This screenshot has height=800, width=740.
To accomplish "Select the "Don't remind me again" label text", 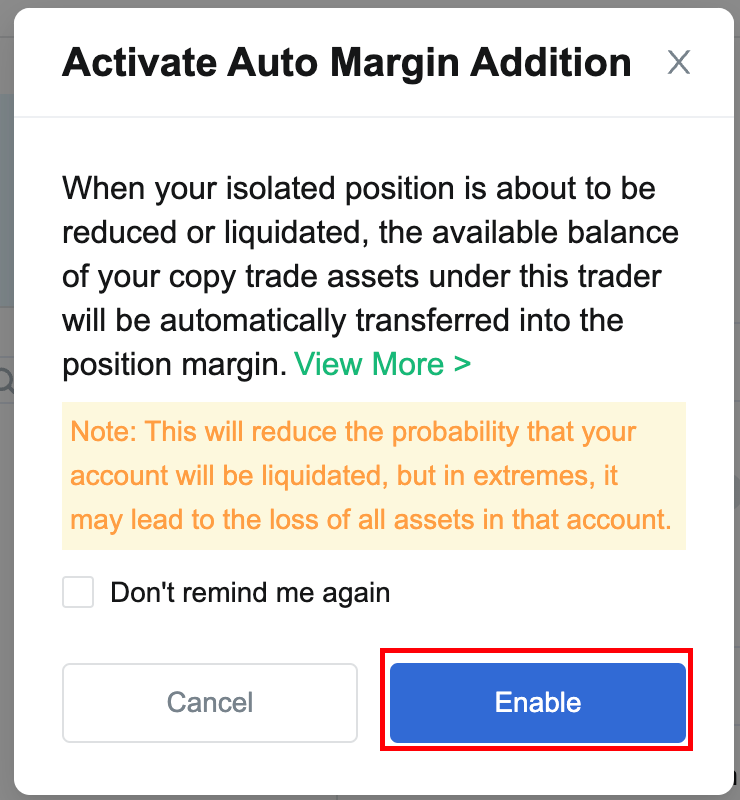I will 250,593.
